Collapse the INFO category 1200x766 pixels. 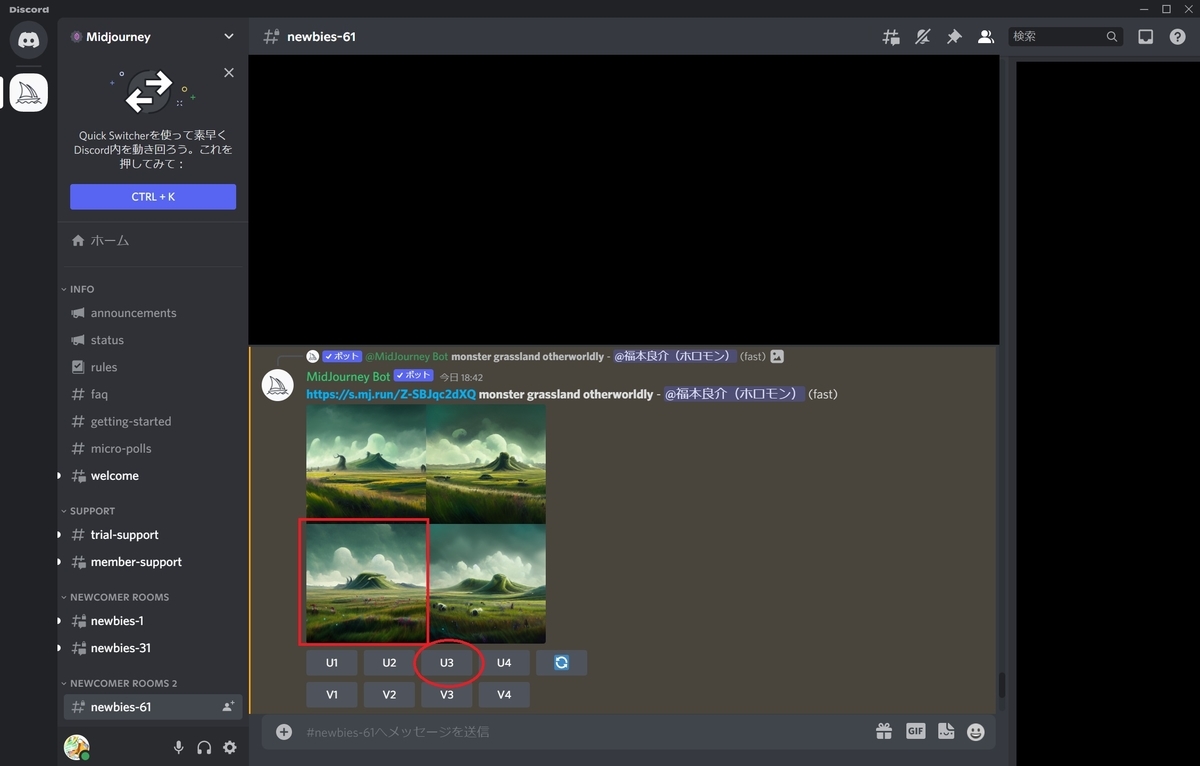pyautogui.click(x=81, y=289)
